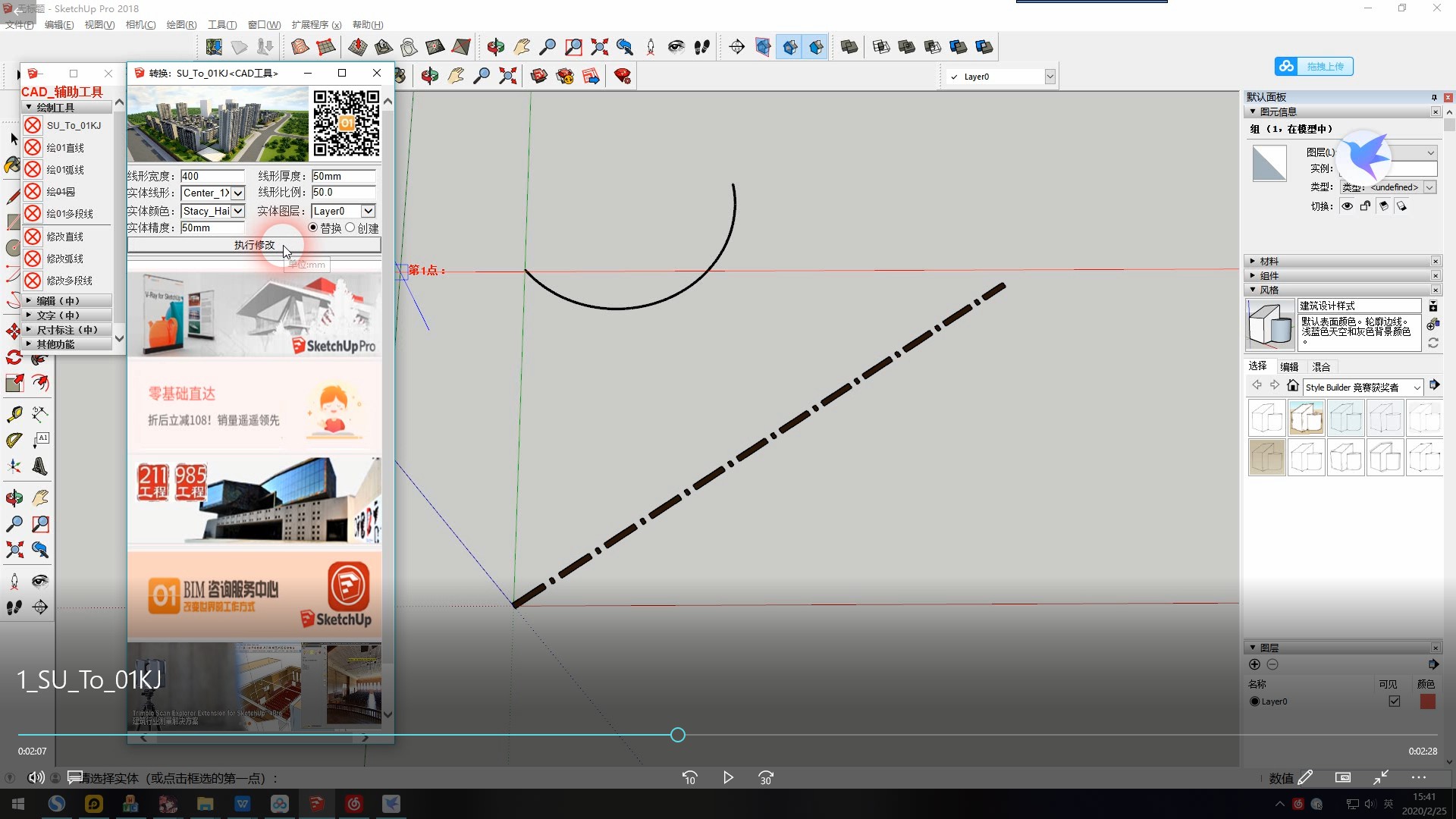Open the 3D Warehouse icon in second toolbar
Image resolution: width=1456 pixels, height=819 pixels.
point(539,76)
